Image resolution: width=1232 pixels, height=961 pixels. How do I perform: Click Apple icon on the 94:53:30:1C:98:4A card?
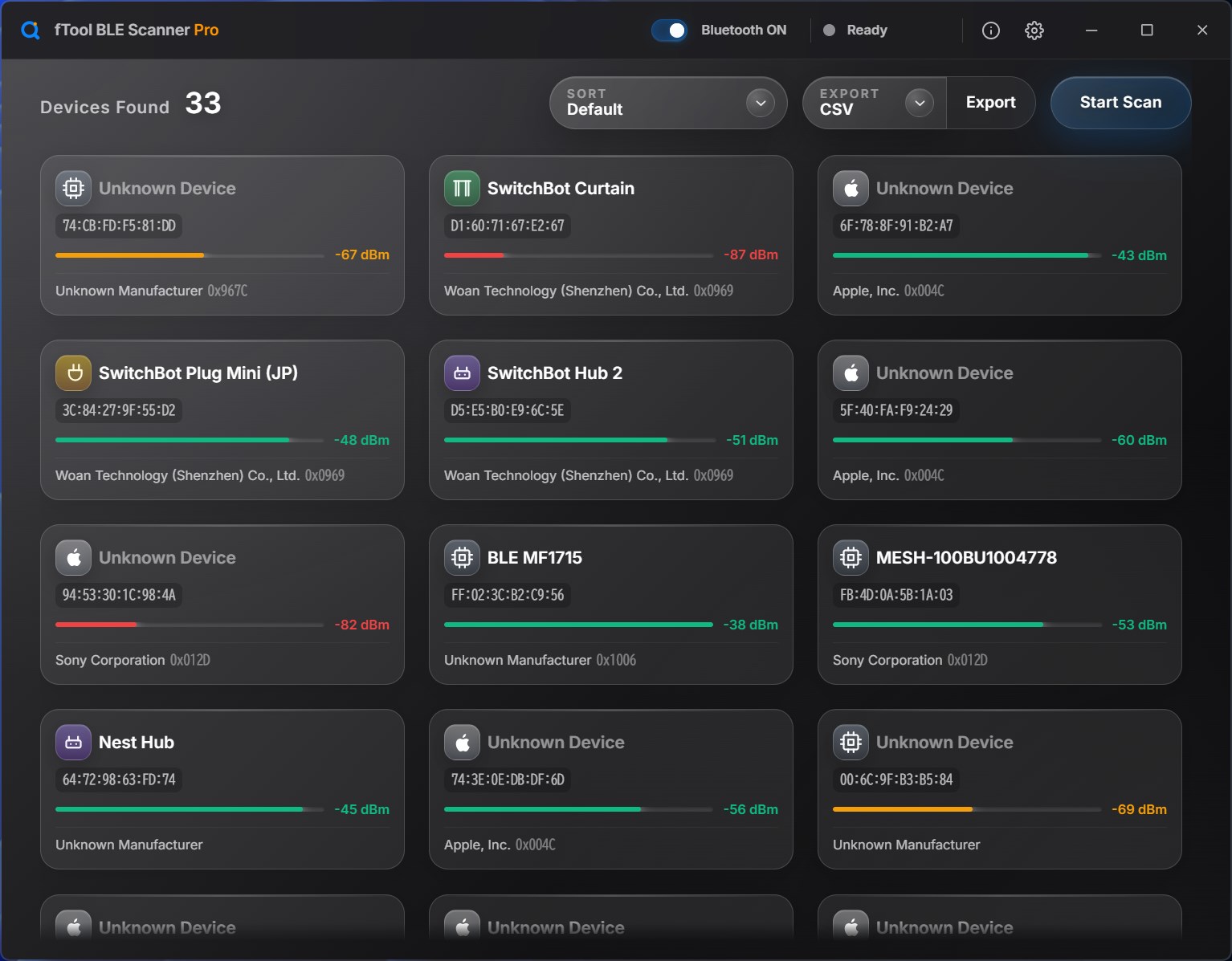73,558
